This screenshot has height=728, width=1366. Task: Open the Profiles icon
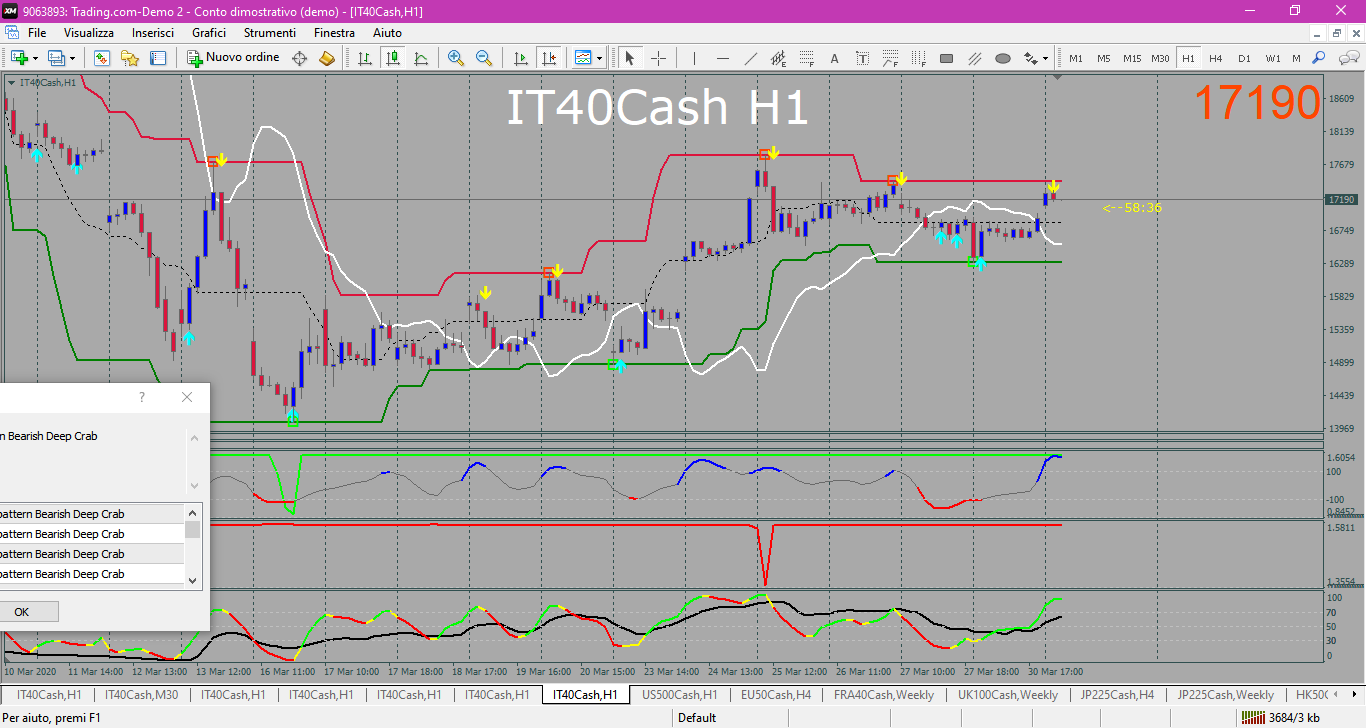pyautogui.click(x=56, y=58)
